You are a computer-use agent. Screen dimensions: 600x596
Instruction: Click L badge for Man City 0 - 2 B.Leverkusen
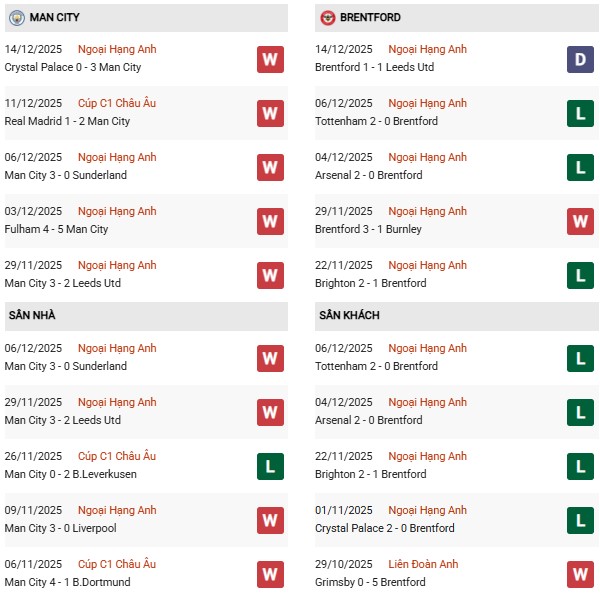[x=270, y=466]
